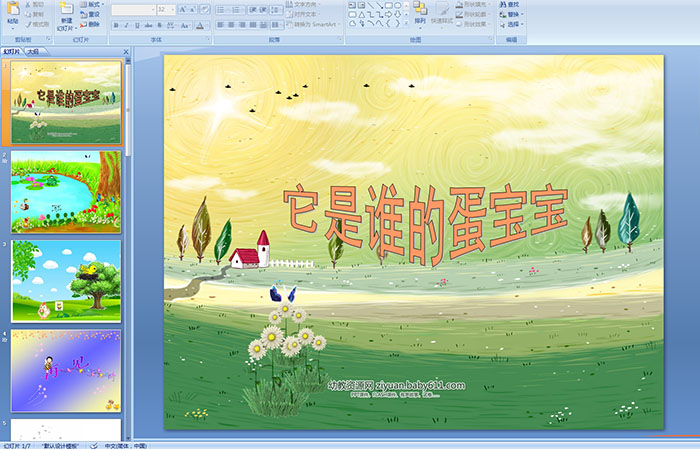
Task: Open Drawing dialog launcher in 绘图 group
Action: (491, 39)
